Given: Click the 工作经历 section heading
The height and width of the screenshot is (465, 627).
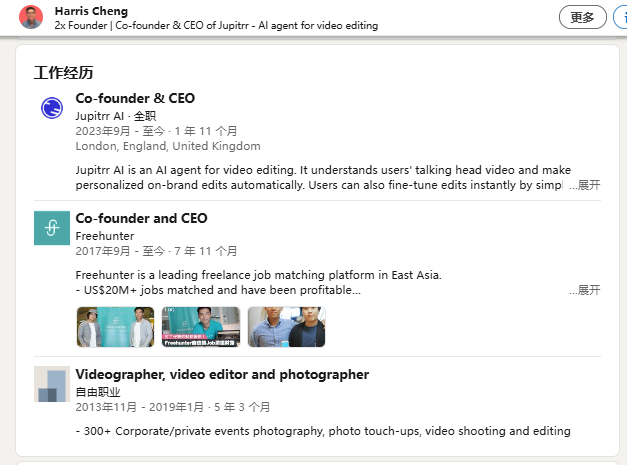Looking at the screenshot, I should (64, 73).
